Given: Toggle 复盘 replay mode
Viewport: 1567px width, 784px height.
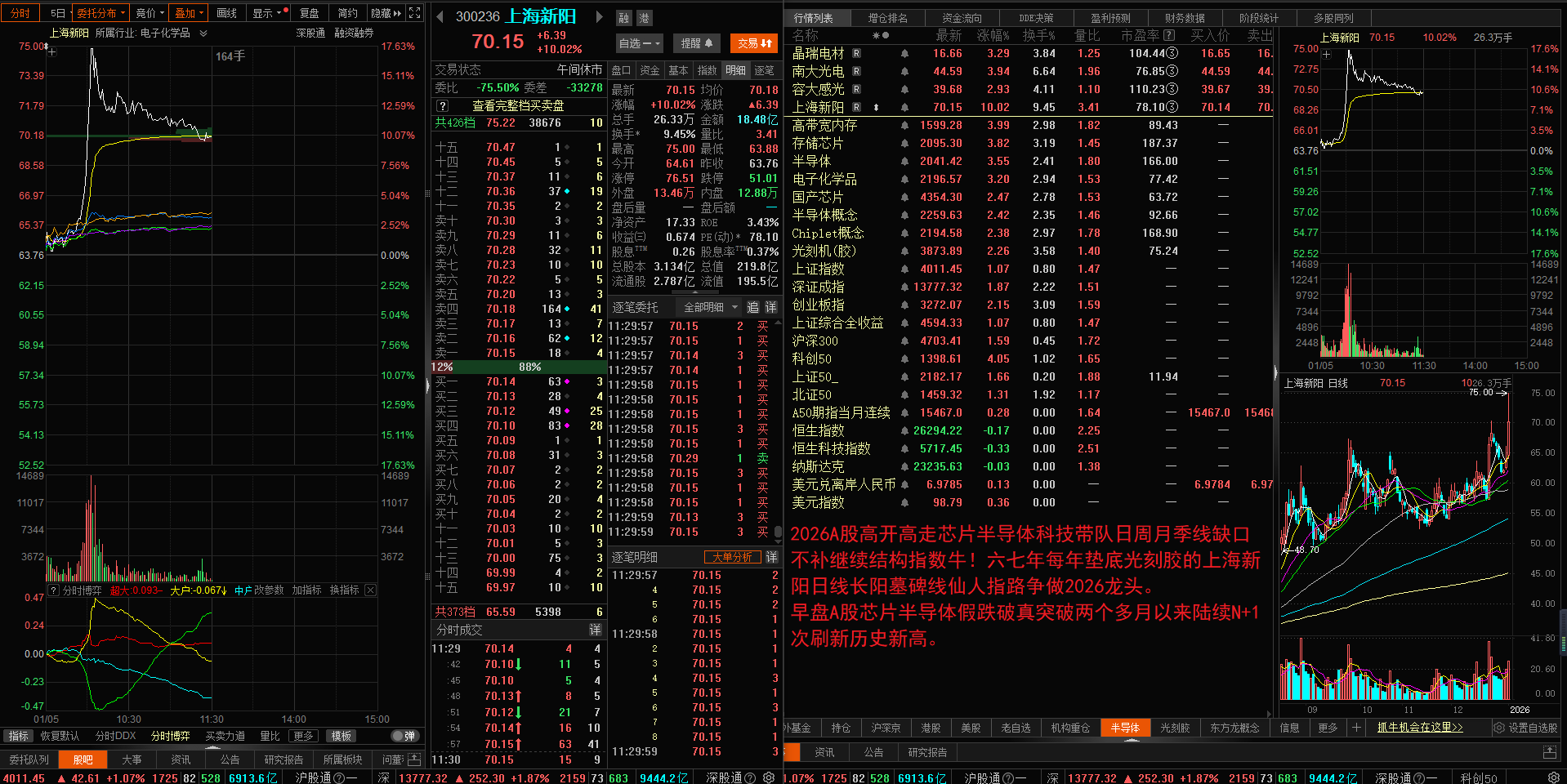Looking at the screenshot, I should click(309, 13).
